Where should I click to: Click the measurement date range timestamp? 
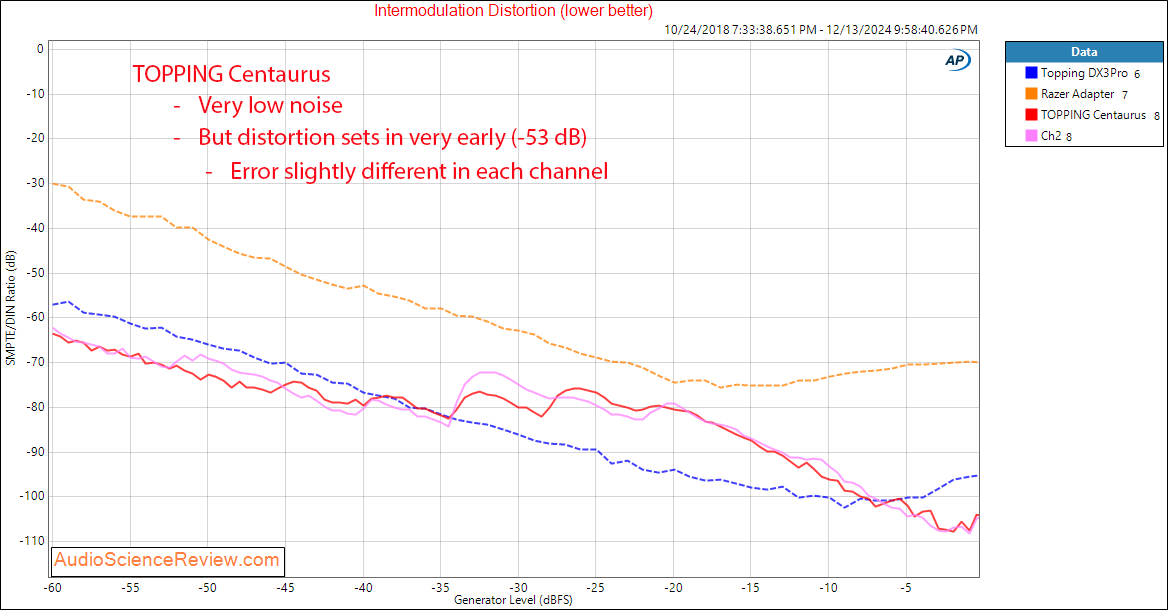click(821, 30)
